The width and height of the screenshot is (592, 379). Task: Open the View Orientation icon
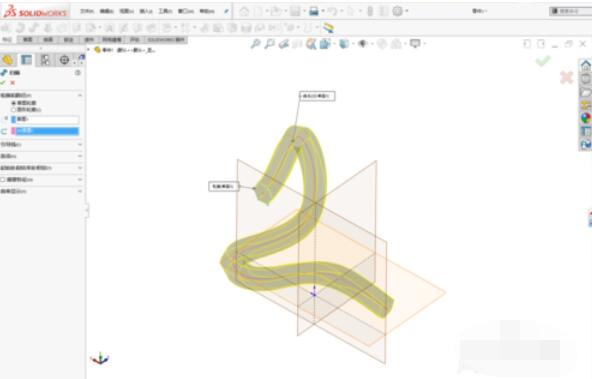(325, 44)
